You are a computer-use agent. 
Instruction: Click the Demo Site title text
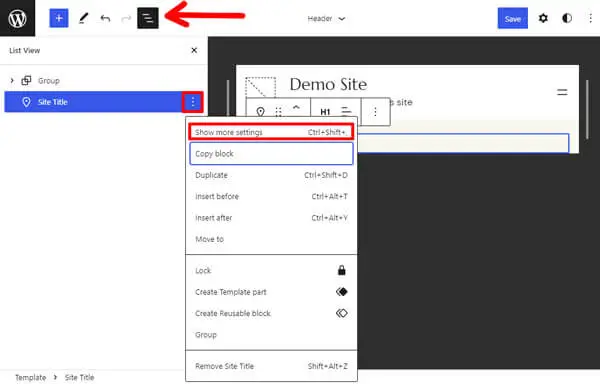pyautogui.click(x=328, y=84)
